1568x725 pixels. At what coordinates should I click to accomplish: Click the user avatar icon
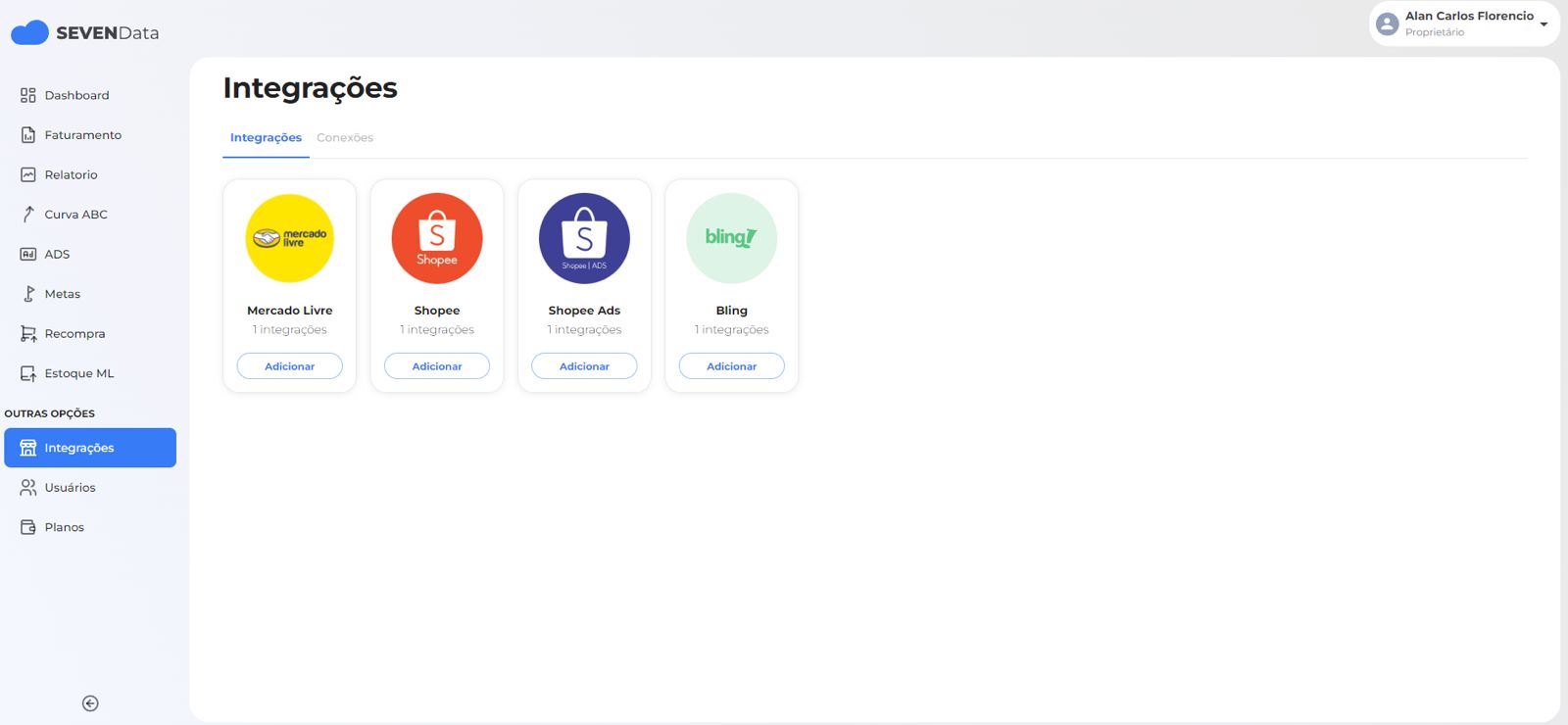point(1387,24)
